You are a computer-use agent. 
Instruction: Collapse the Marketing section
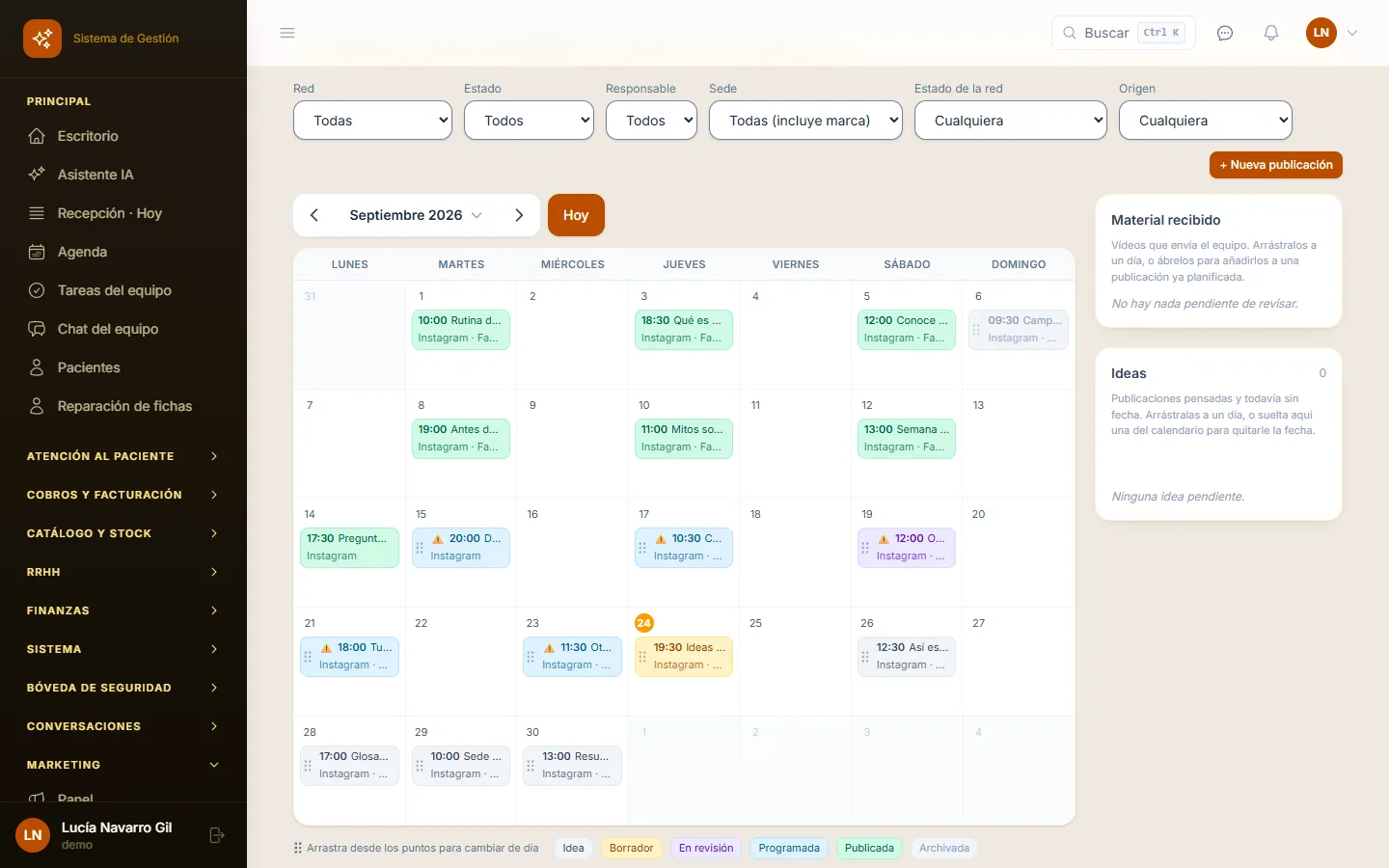[123, 765]
